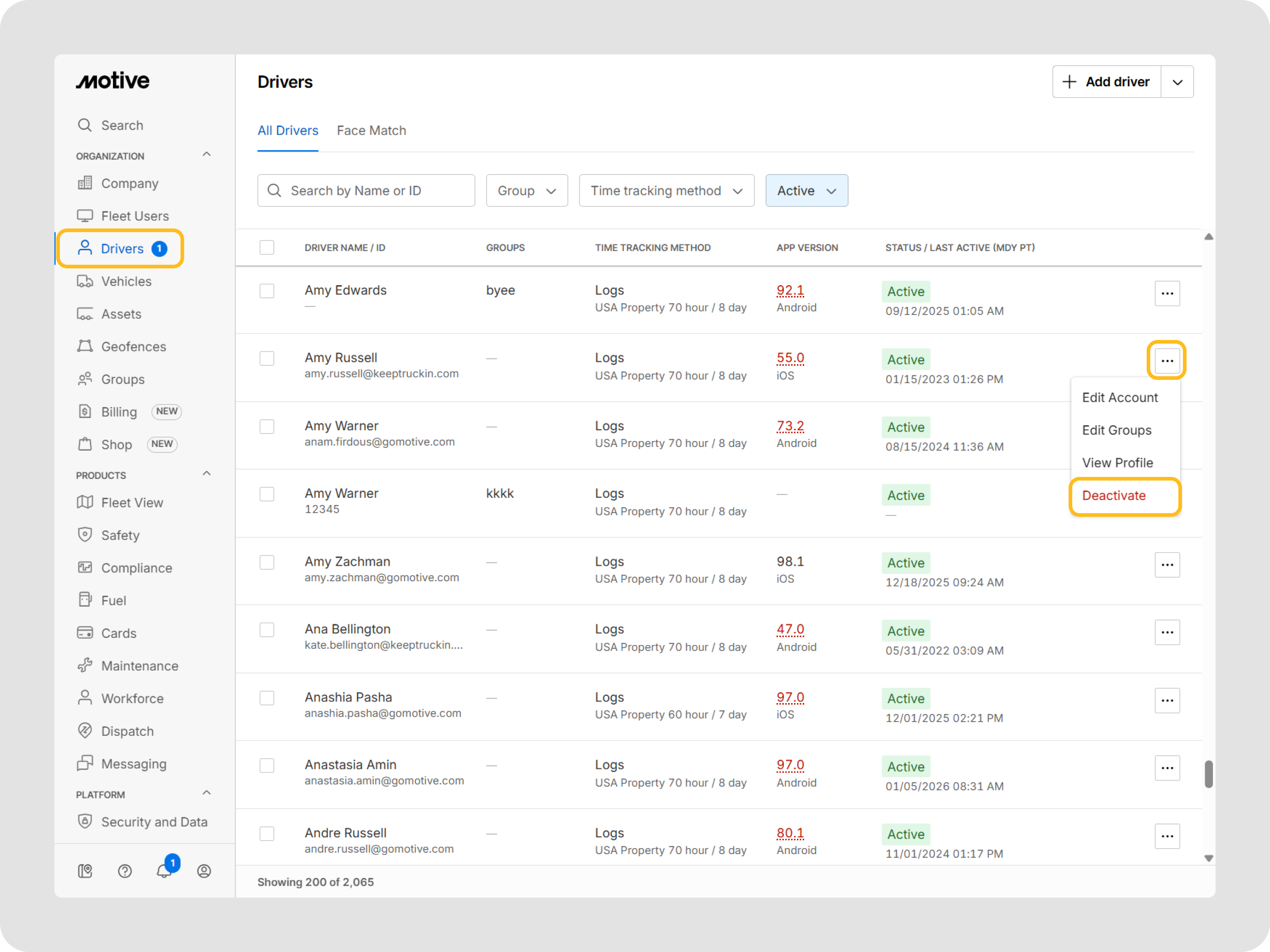1270x952 pixels.
Task: Collapse the ORGANIZATION sidebar section
Action: point(207,155)
